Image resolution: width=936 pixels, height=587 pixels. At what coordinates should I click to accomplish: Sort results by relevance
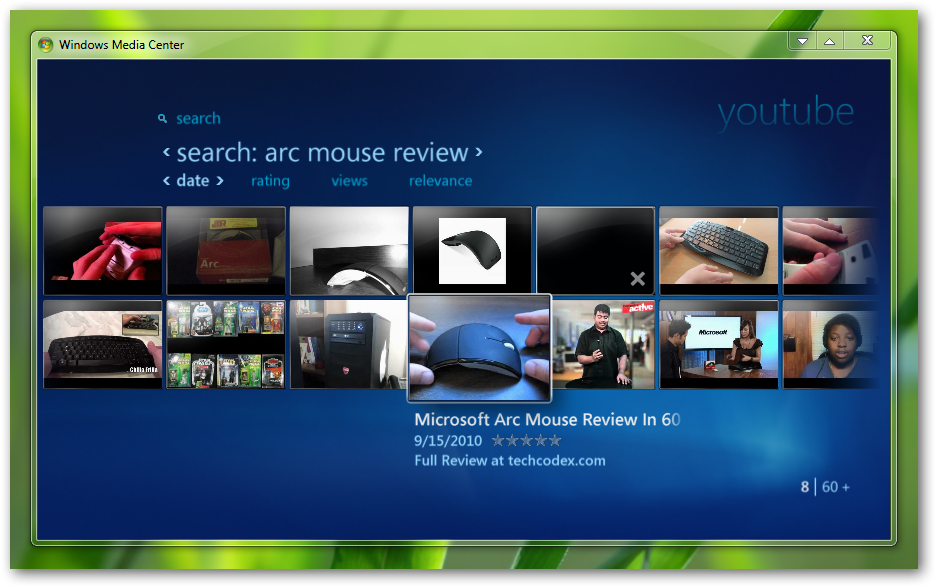(x=441, y=181)
